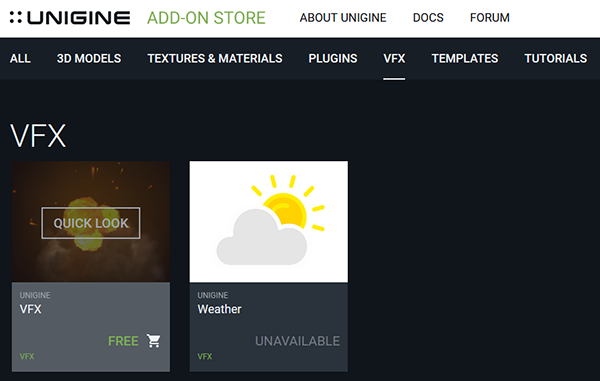Image resolution: width=600 pixels, height=381 pixels.
Task: Click the Weather product title
Action: click(219, 309)
